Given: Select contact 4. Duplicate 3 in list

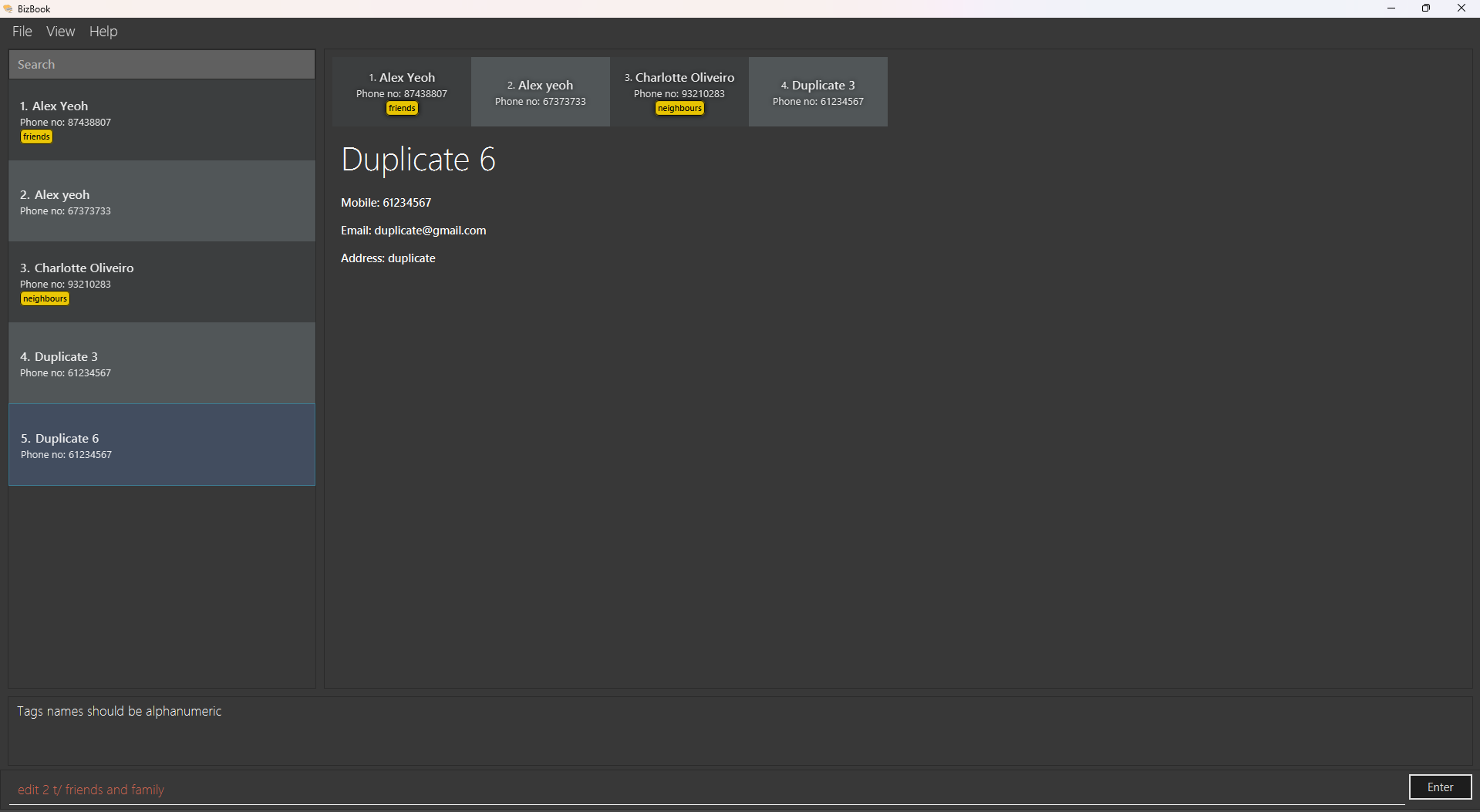Looking at the screenshot, I should (x=162, y=363).
